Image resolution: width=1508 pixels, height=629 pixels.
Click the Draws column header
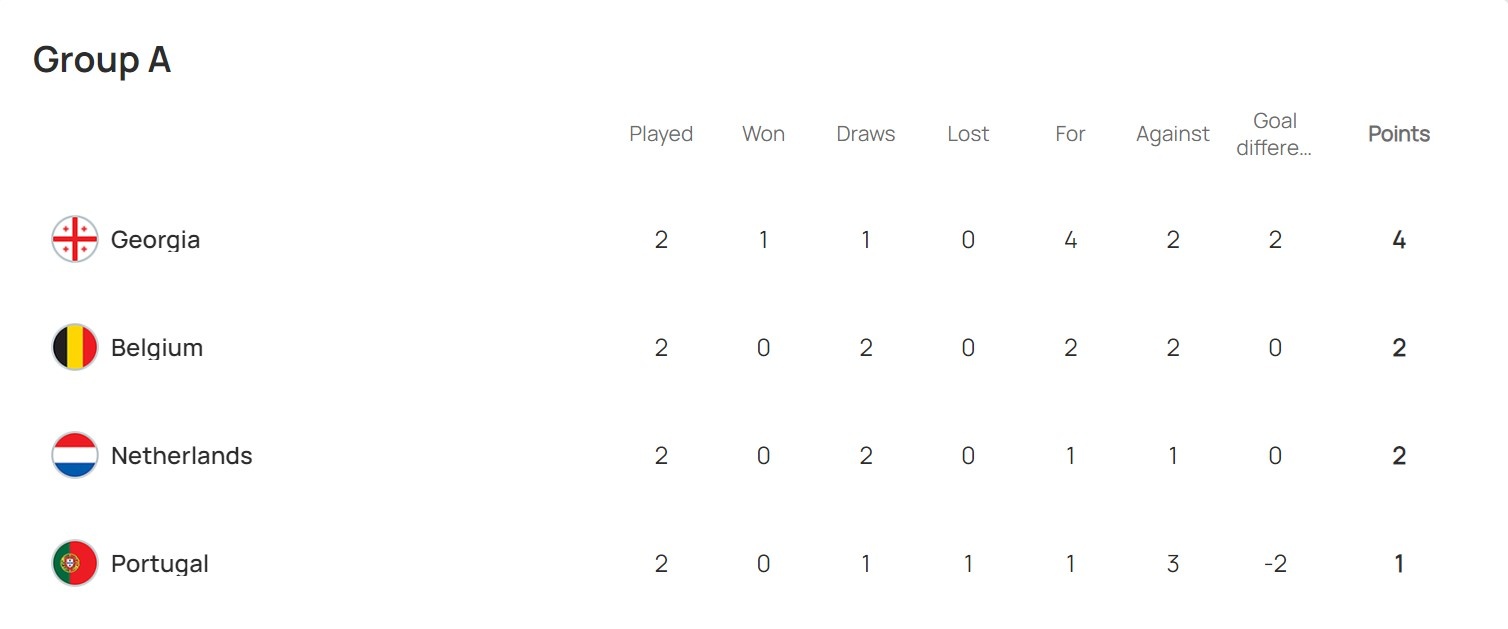coord(866,134)
